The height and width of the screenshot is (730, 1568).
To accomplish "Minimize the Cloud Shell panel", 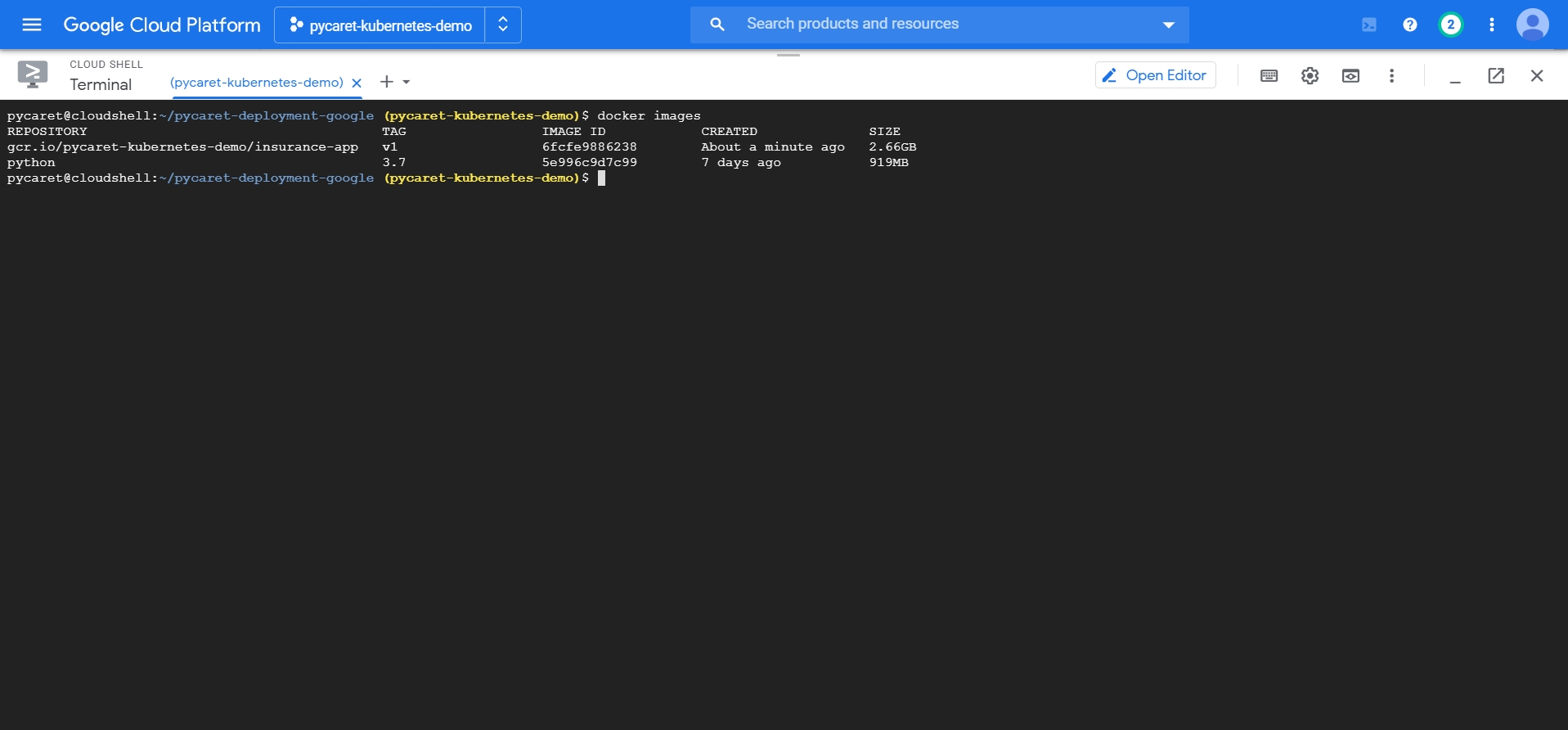I will [x=1454, y=76].
